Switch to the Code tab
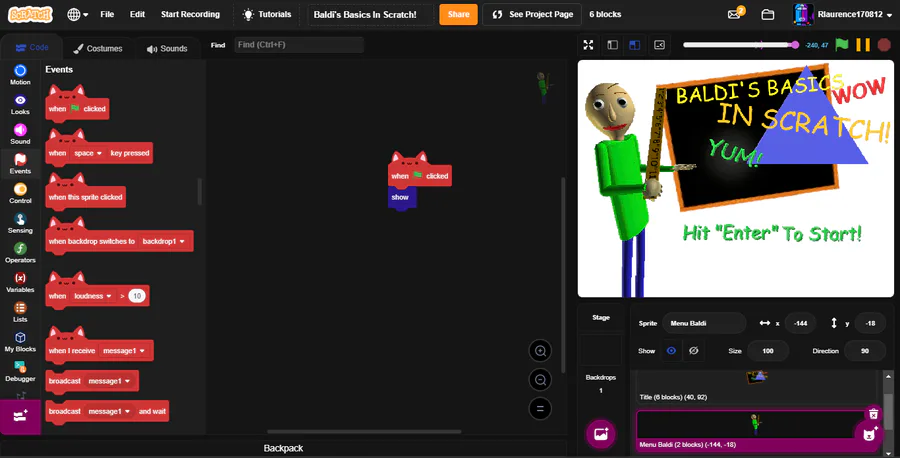This screenshot has width=900, height=458. pyautogui.click(x=32, y=47)
